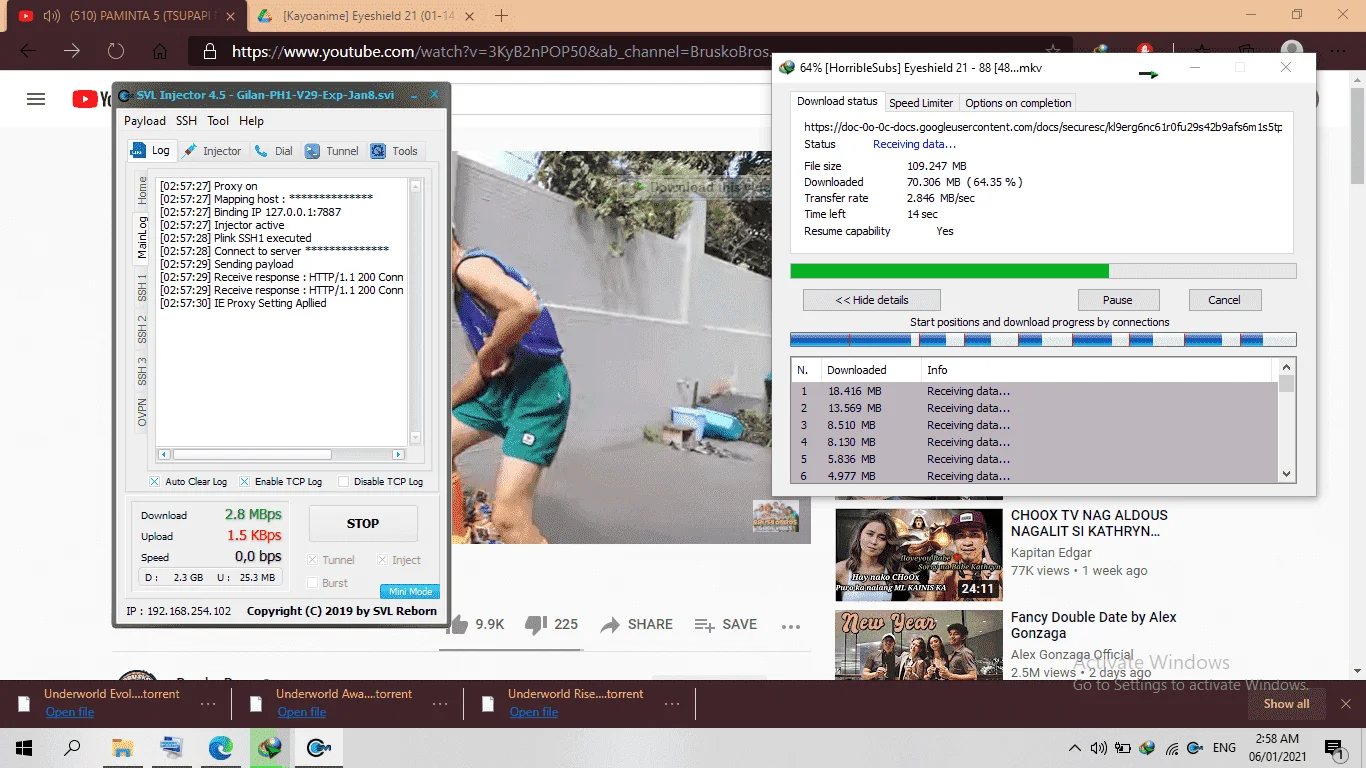Open options for Underworld Evol torrent download
Viewport: 1366px width, 768px height.
point(208,703)
